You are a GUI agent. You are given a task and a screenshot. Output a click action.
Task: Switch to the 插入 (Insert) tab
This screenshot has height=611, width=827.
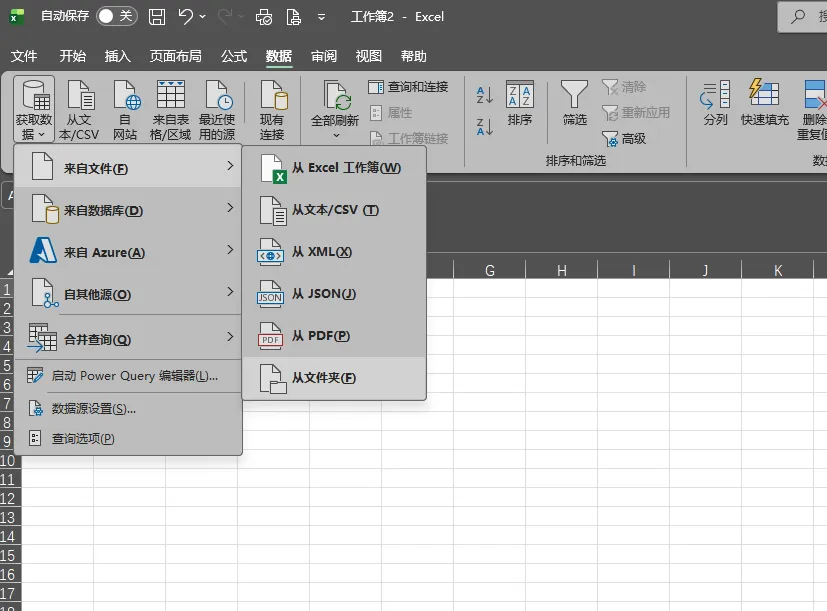tap(117, 56)
